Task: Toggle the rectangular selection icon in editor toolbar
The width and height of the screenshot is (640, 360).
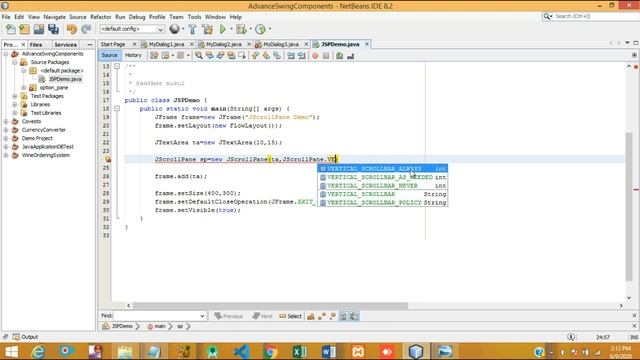Action: tap(242, 56)
